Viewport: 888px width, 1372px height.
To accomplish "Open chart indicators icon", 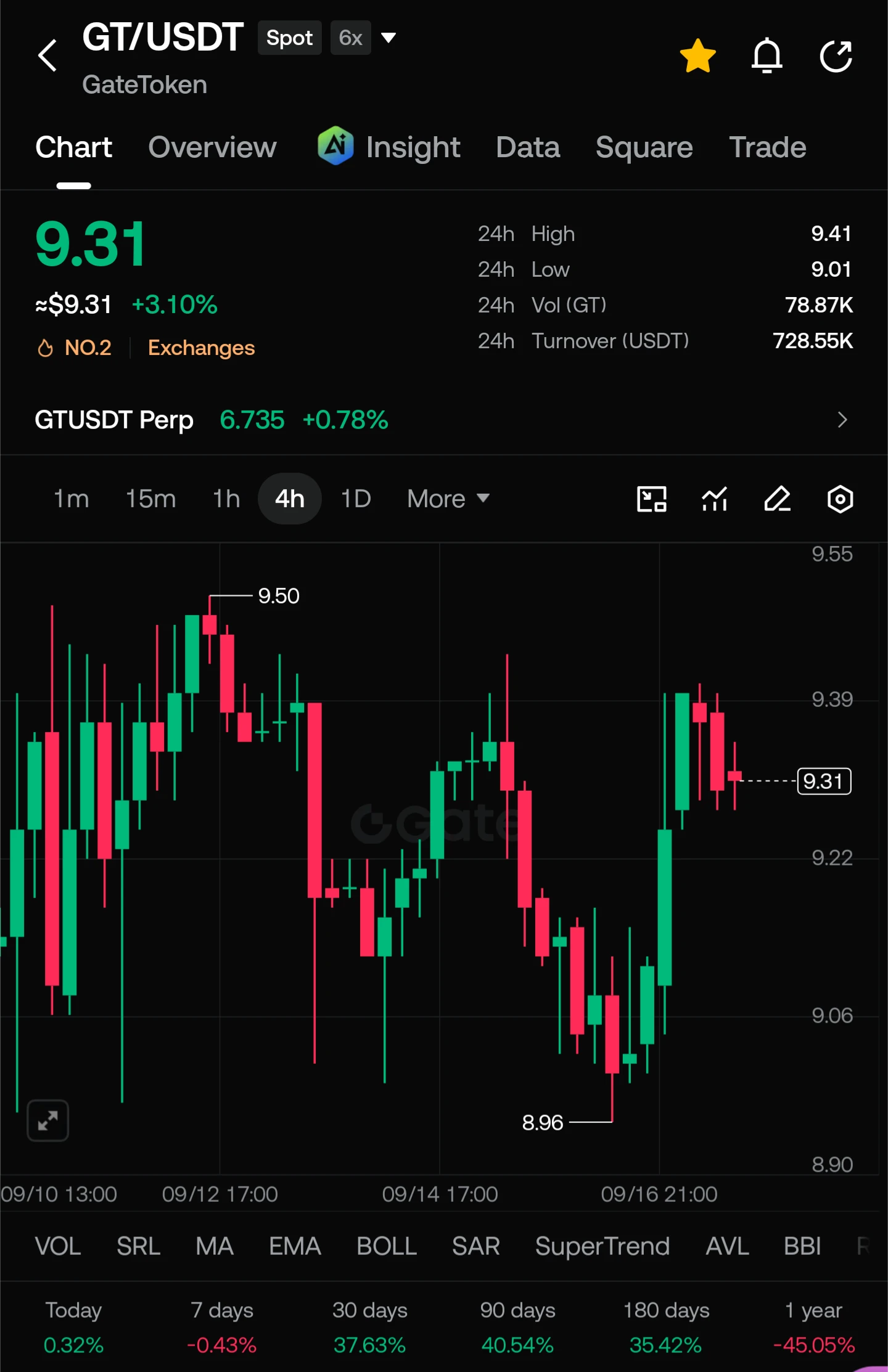I will click(x=715, y=499).
